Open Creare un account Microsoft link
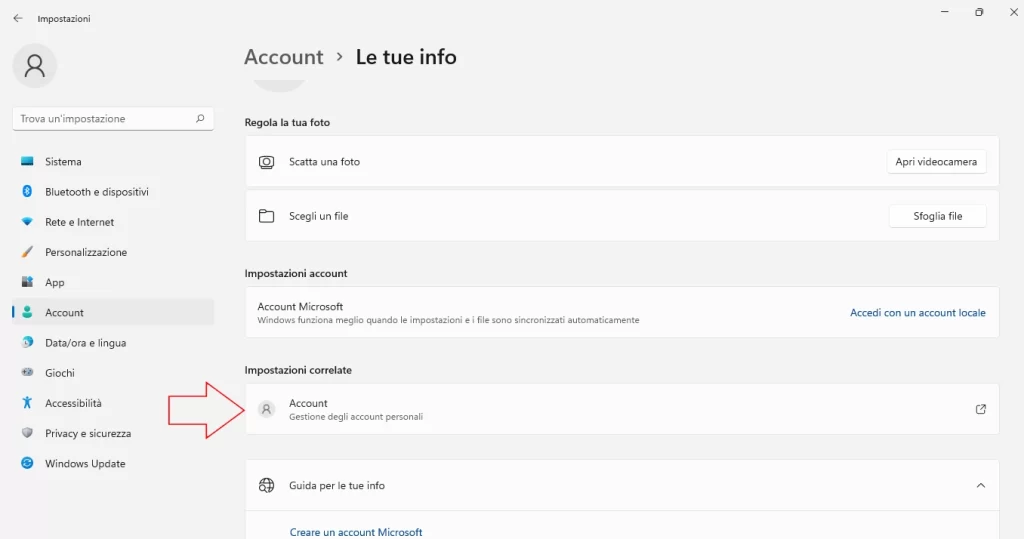 pyautogui.click(x=356, y=532)
